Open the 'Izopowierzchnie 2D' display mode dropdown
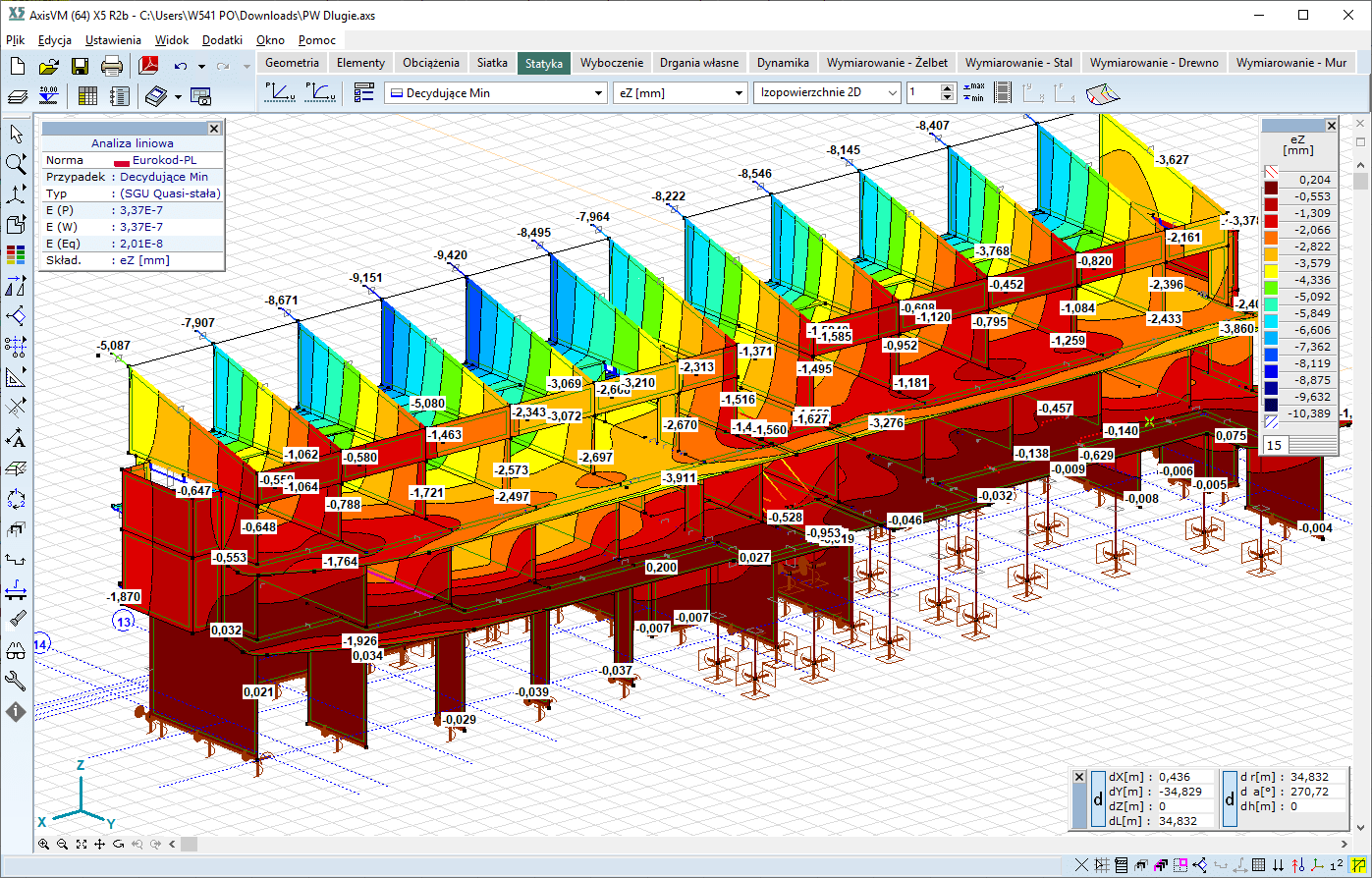The height and width of the screenshot is (878, 1372). [x=892, y=93]
